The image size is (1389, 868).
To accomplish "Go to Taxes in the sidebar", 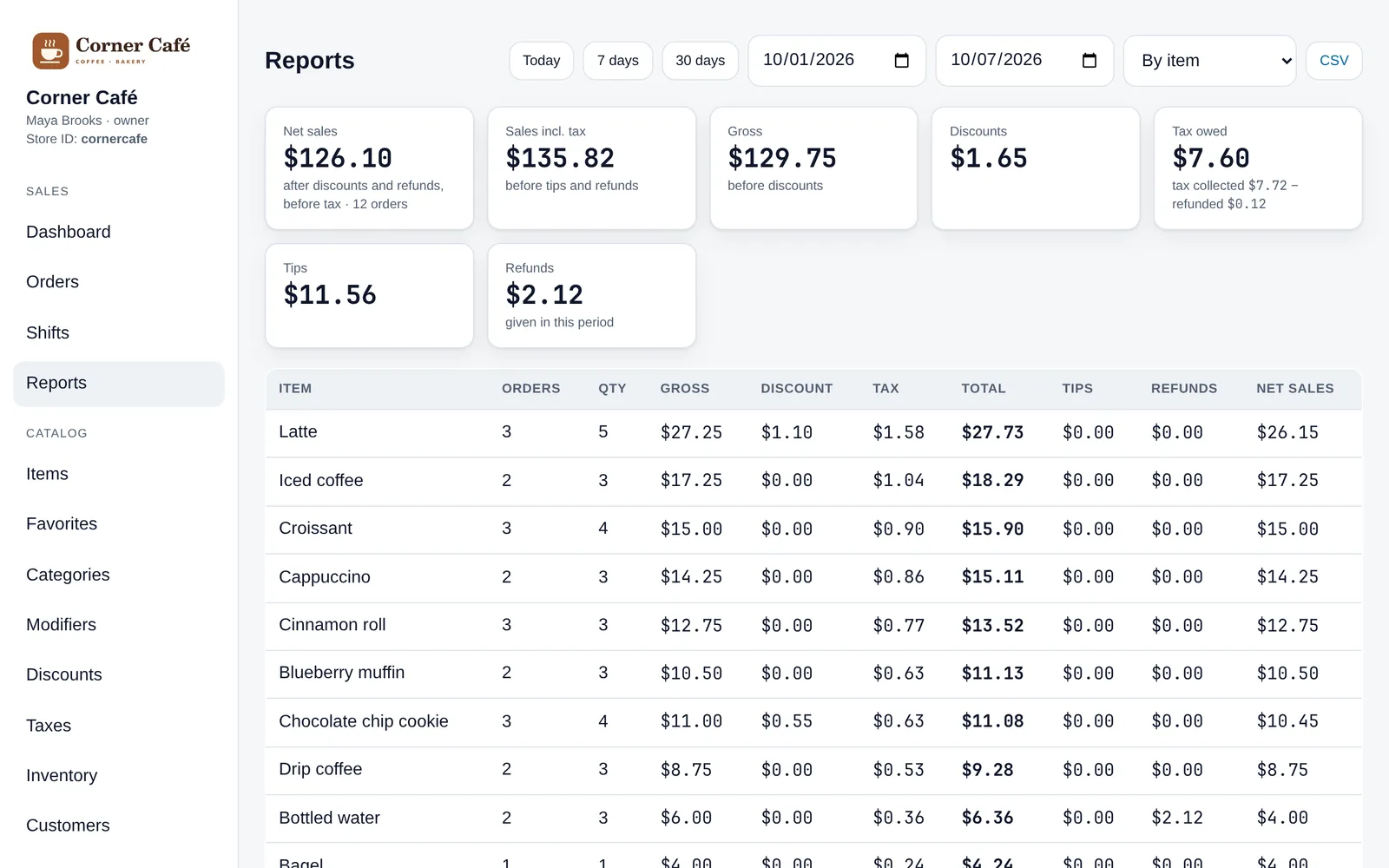I will click(x=119, y=726).
